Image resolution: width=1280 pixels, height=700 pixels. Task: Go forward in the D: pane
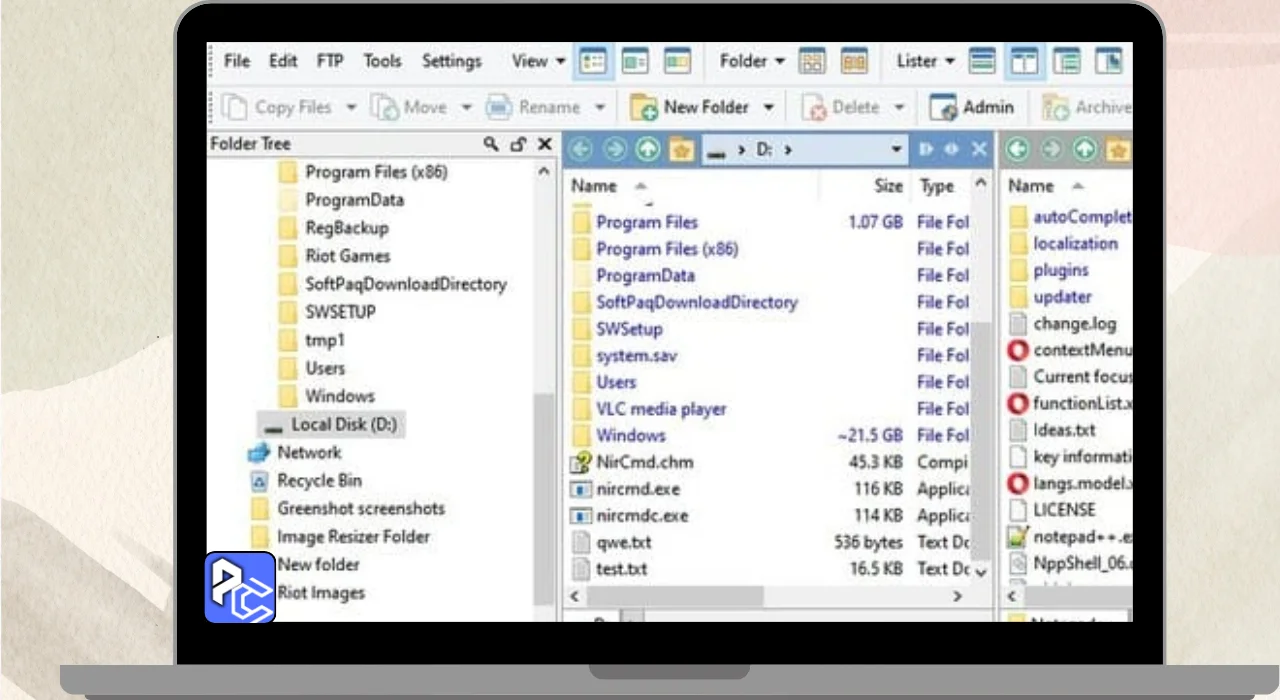(614, 150)
